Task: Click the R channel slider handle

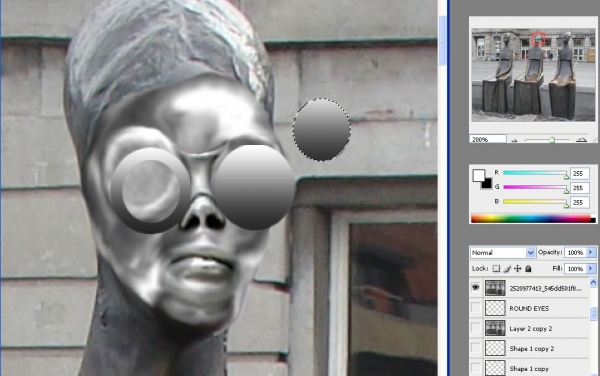Action: (x=566, y=176)
